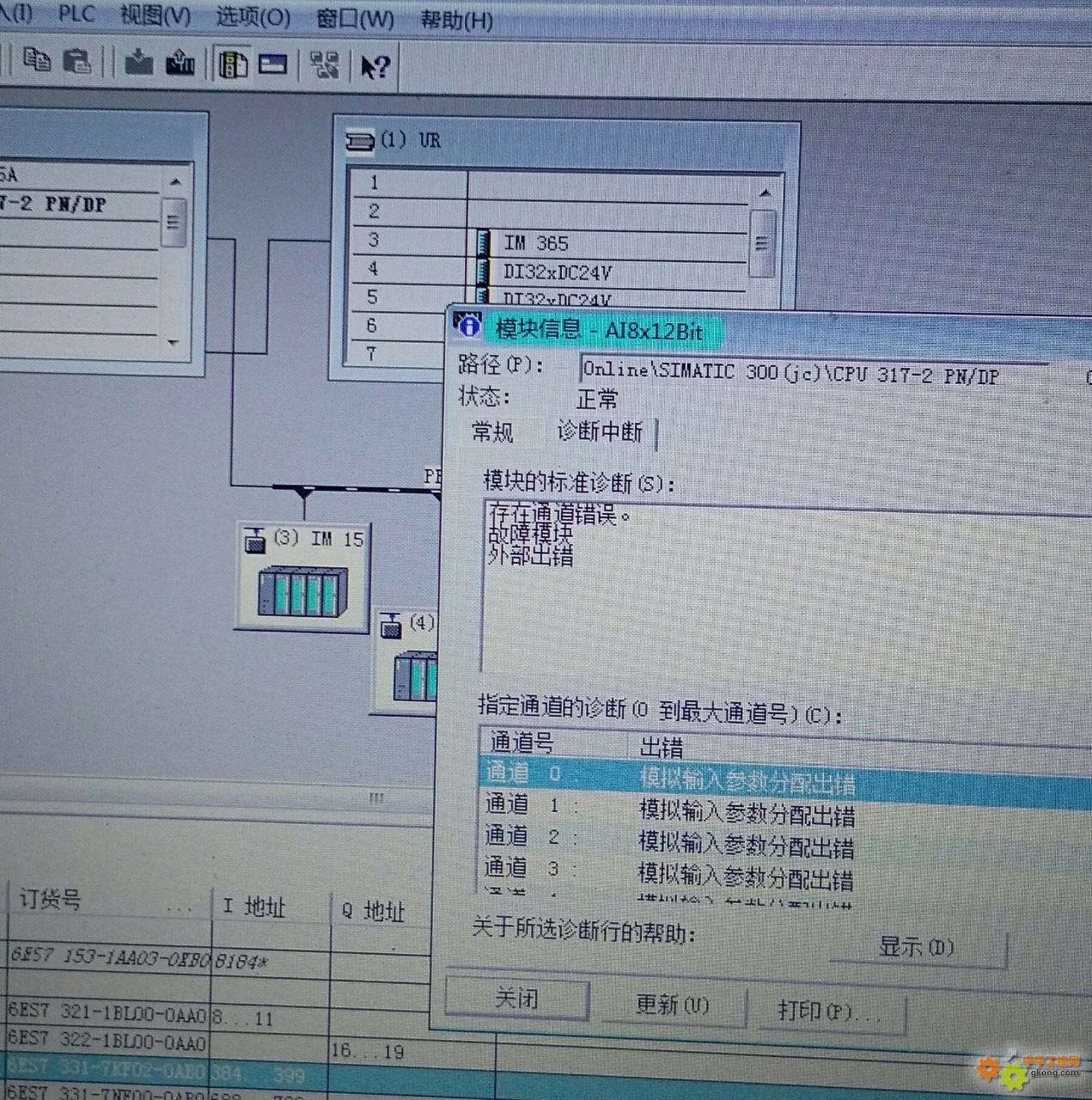The height and width of the screenshot is (1100, 1092).
Task: Select the highlighted 6ES7 331-7KF02-0AB0 row
Action: [108, 1069]
